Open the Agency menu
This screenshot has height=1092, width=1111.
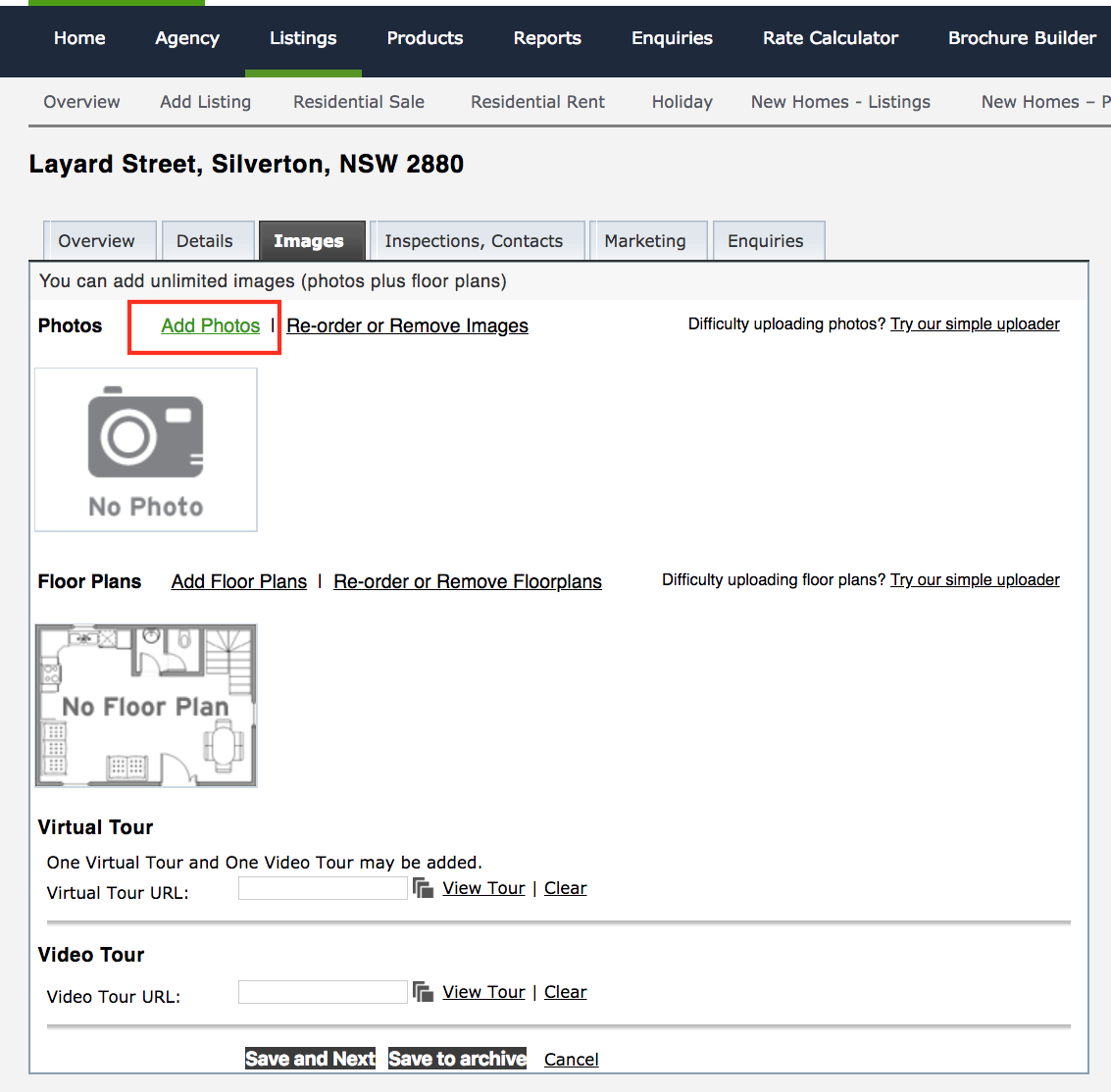point(187,38)
